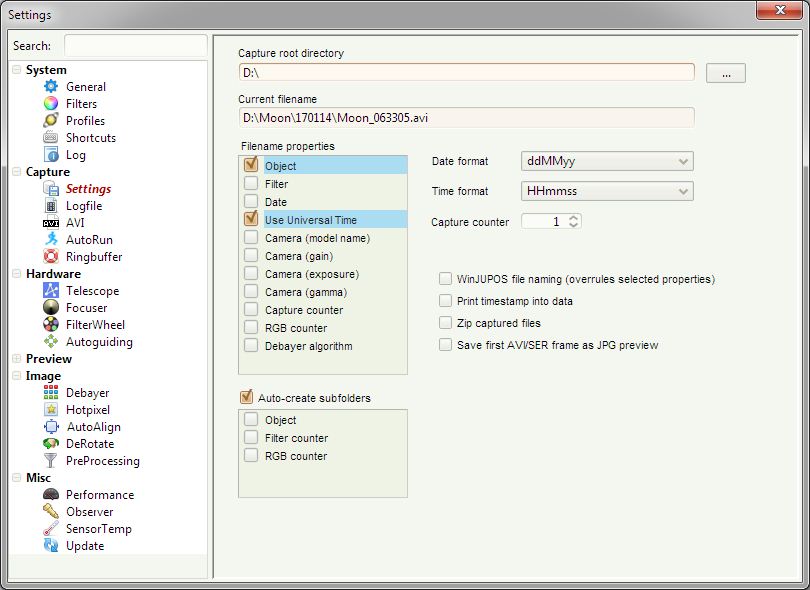
Task: Uncheck Object filename property
Action: coord(251,165)
